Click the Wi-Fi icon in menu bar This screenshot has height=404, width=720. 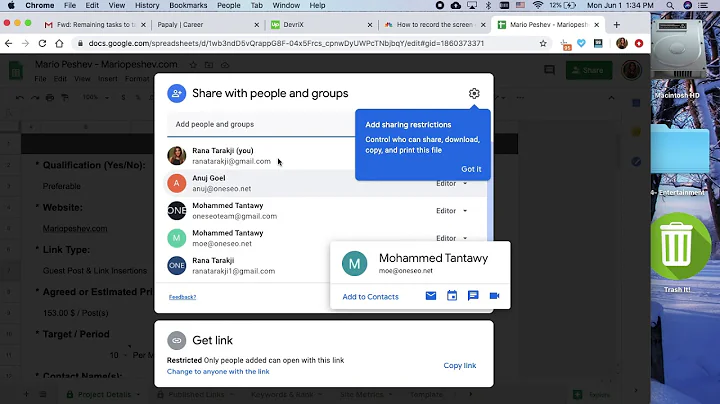click(x=538, y=6)
